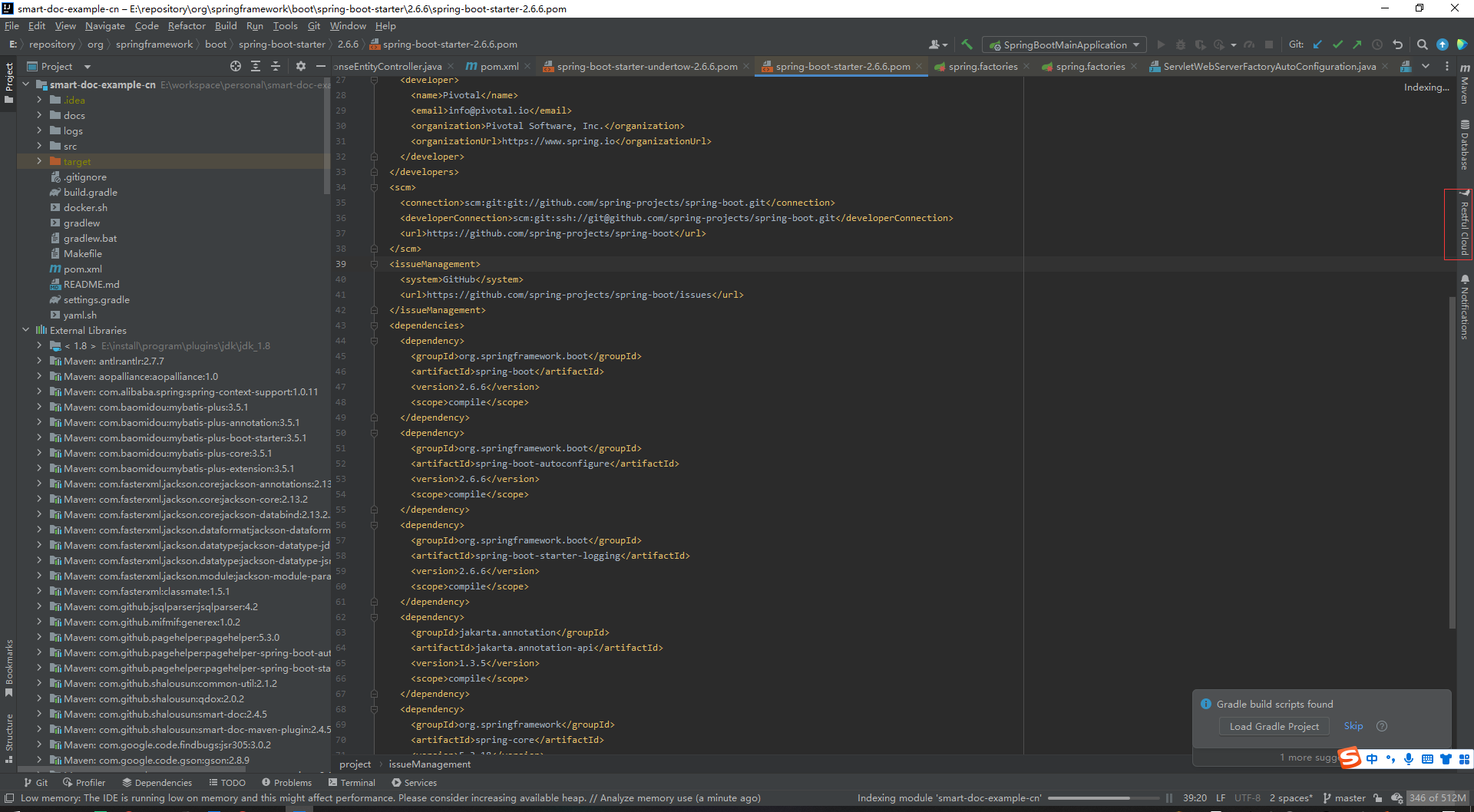Click the UTF-8 encoding widget
Screen dimensions: 1474x812
click(x=1248, y=798)
